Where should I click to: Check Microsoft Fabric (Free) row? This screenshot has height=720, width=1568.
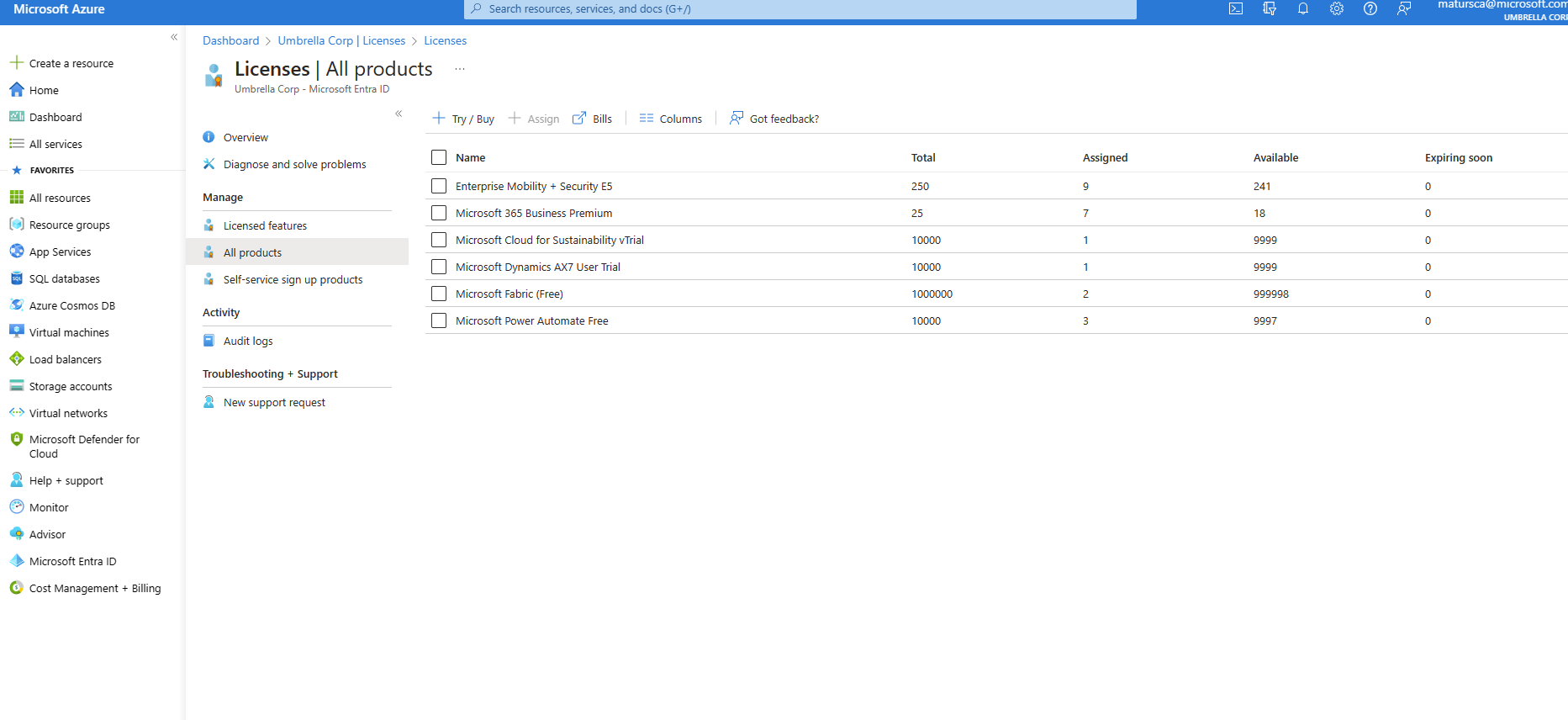439,294
